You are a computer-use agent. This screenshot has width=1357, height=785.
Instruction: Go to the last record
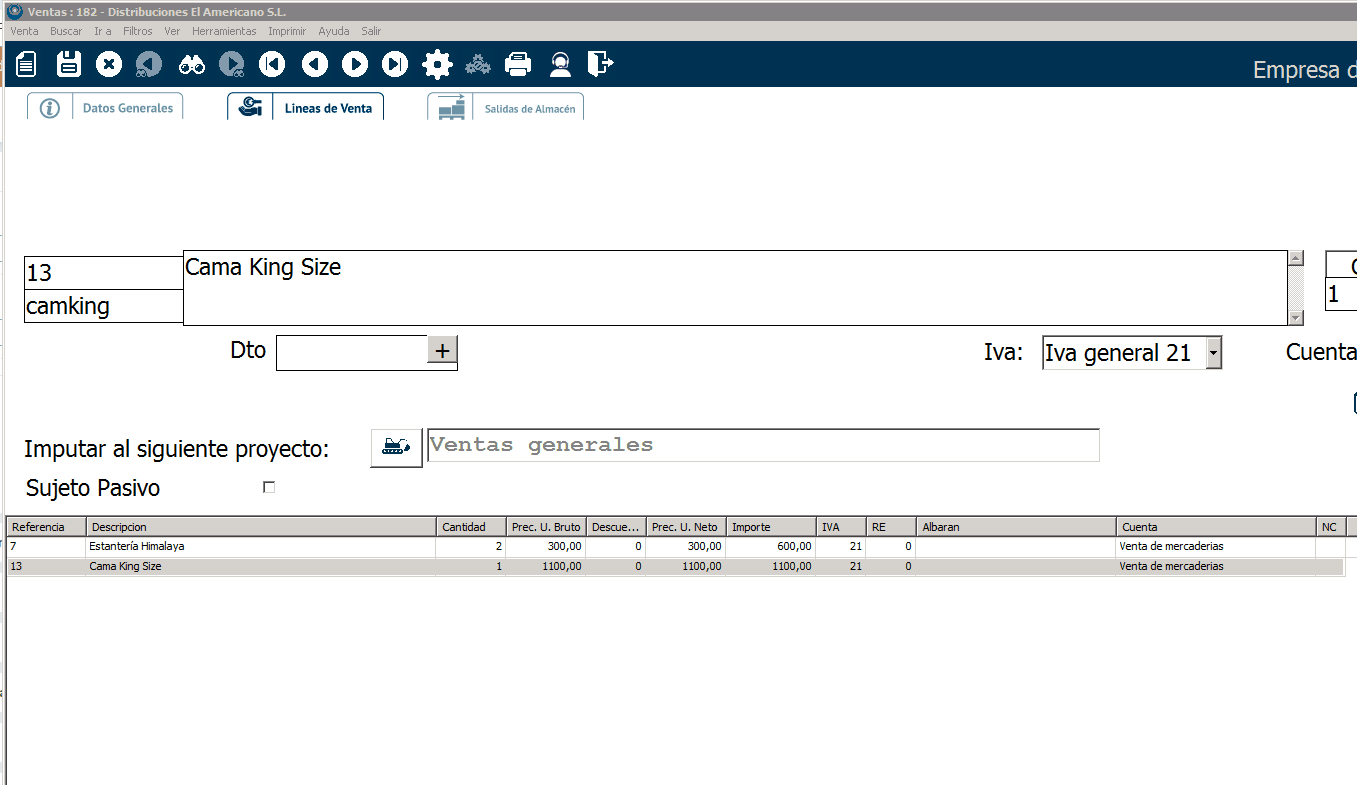396,65
